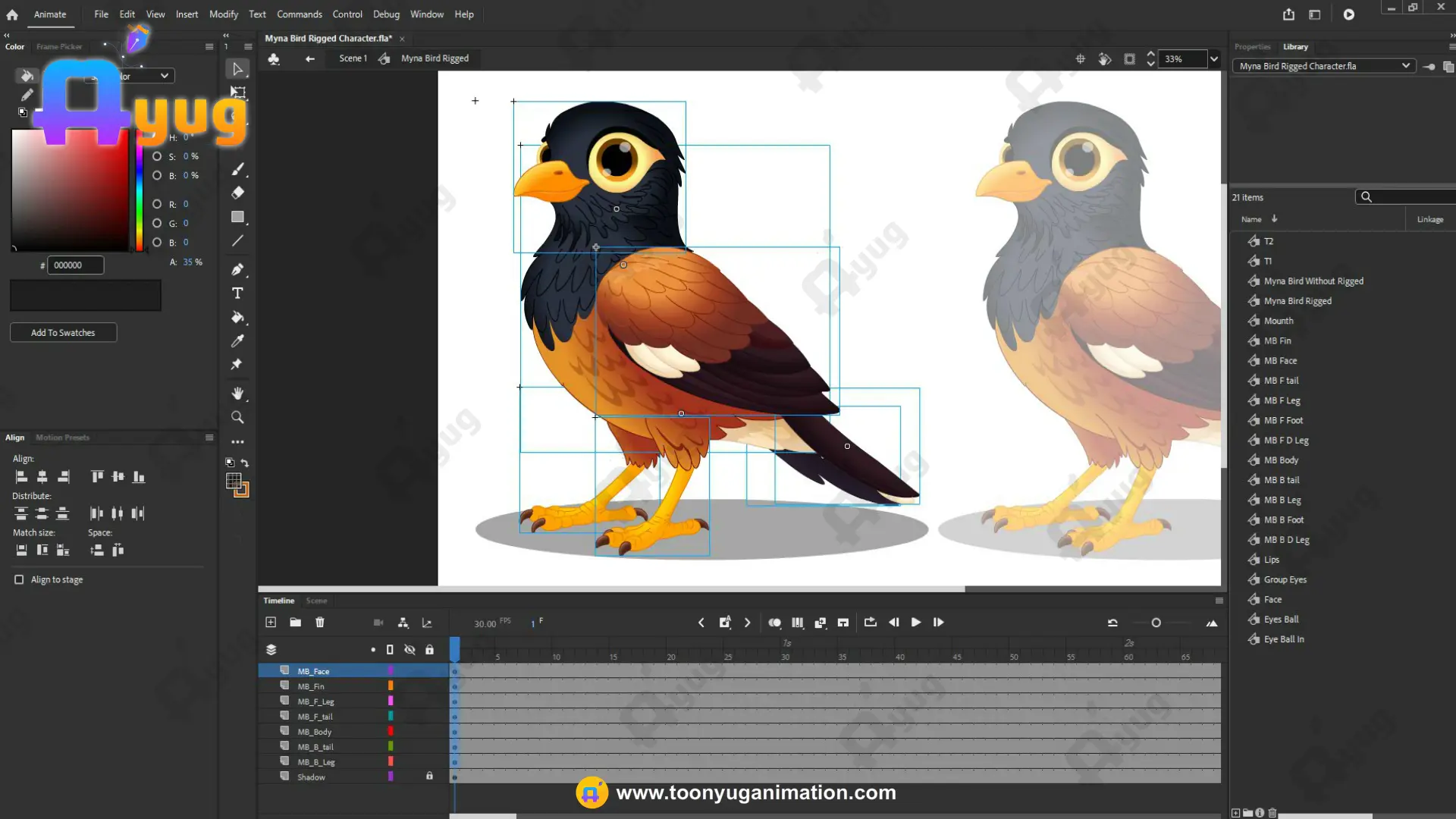
Task: Delete layer with timeline trash icon
Action: tap(320, 623)
